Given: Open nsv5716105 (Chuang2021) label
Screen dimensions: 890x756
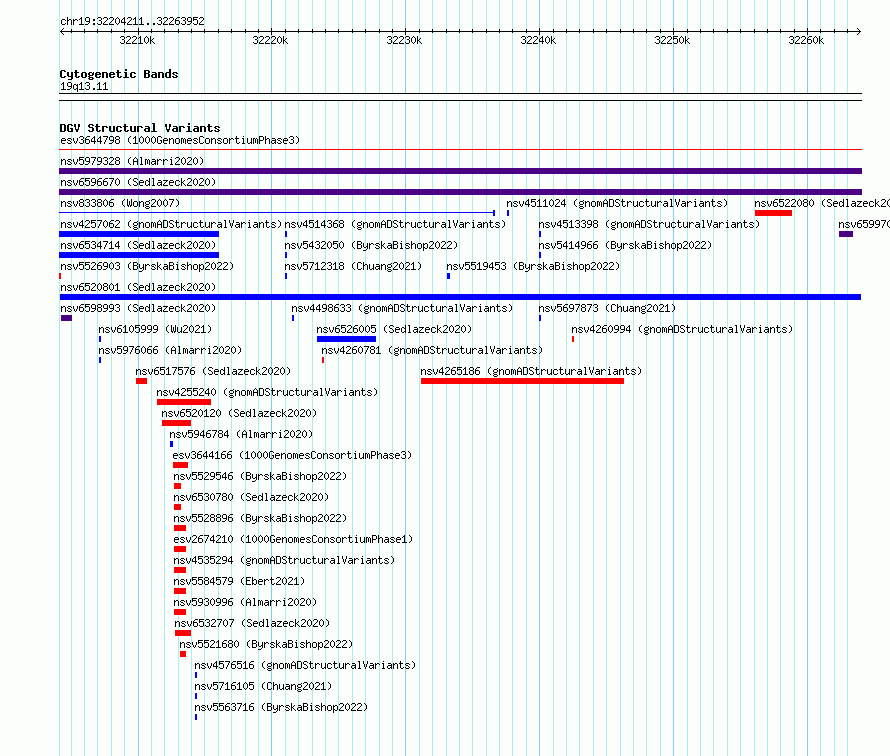Looking at the screenshot, I should click(x=263, y=686).
